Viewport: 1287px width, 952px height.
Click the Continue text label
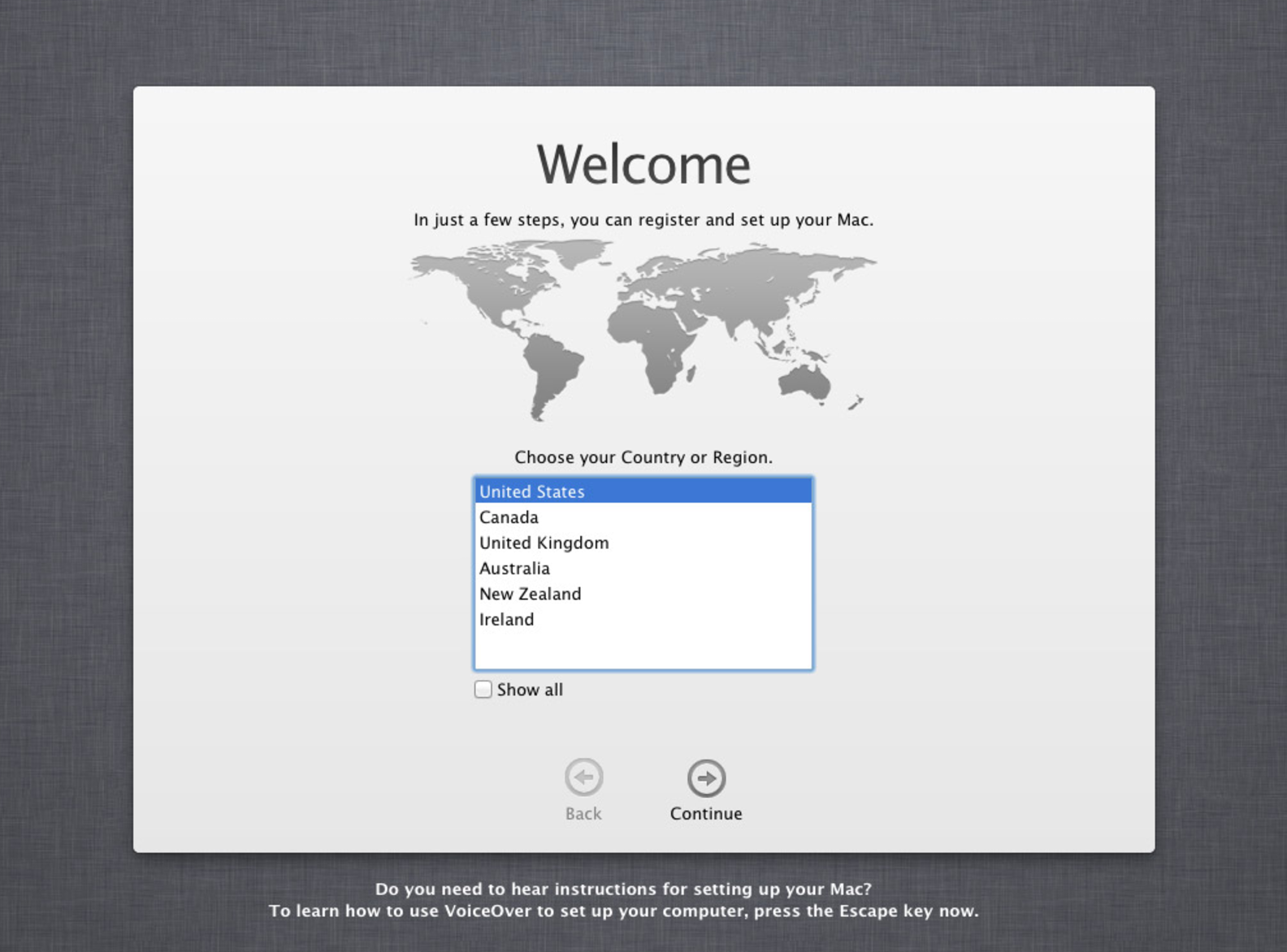click(x=706, y=814)
